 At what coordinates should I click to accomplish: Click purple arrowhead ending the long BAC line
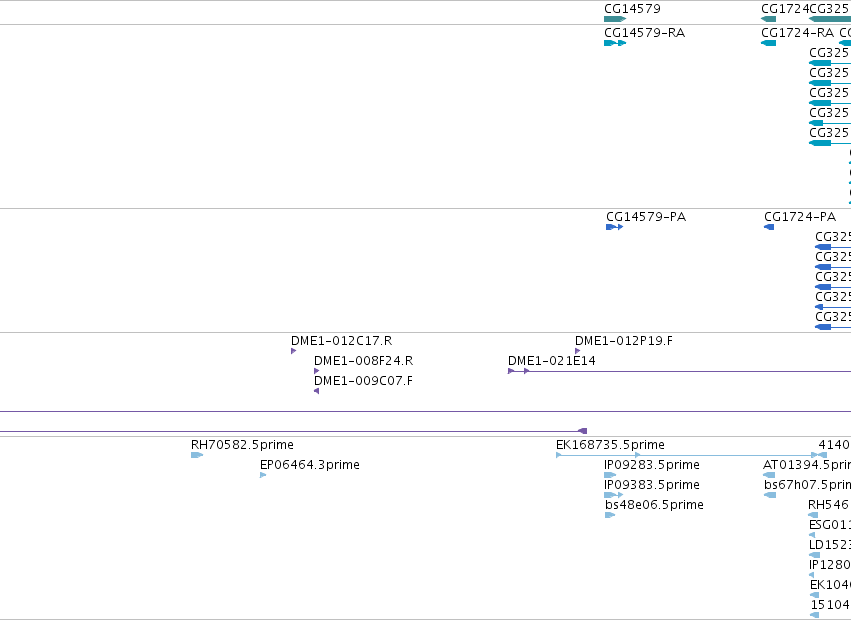582,431
